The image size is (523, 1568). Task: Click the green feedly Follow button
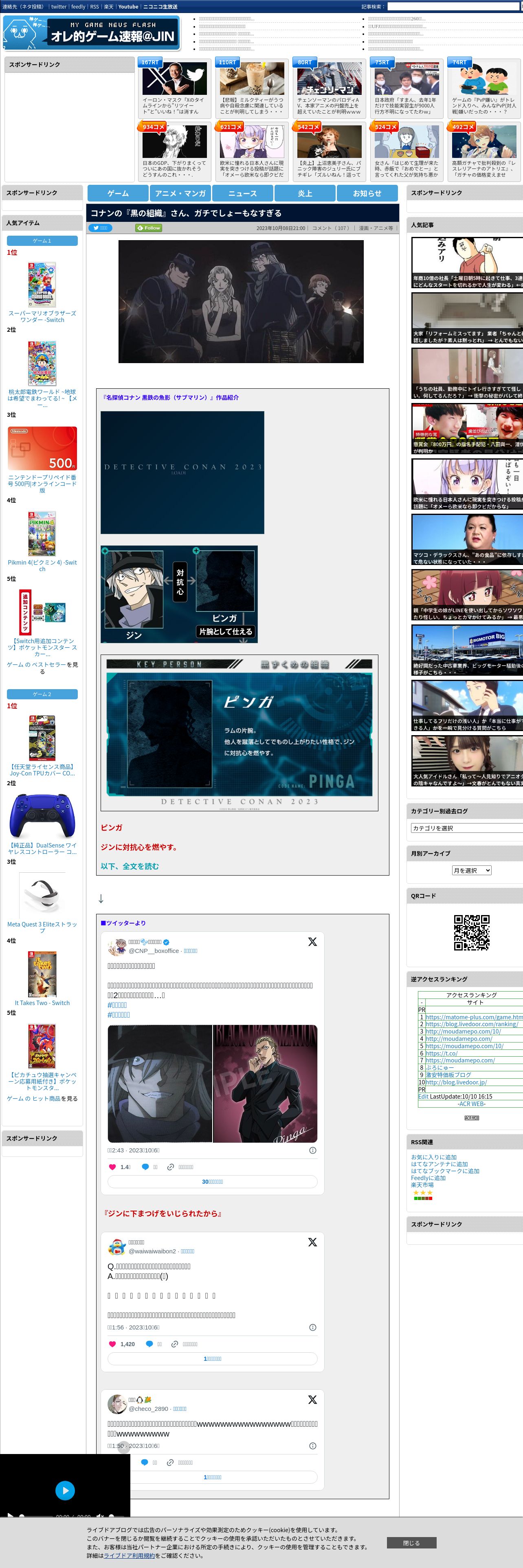(149, 228)
